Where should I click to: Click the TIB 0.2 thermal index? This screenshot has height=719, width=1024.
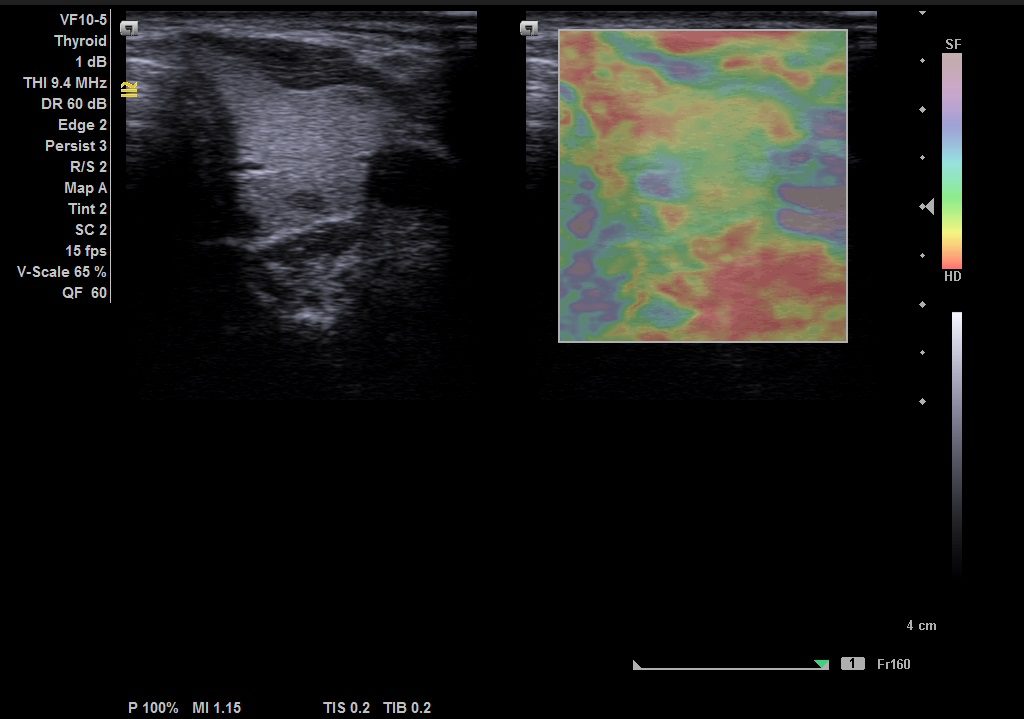point(407,708)
